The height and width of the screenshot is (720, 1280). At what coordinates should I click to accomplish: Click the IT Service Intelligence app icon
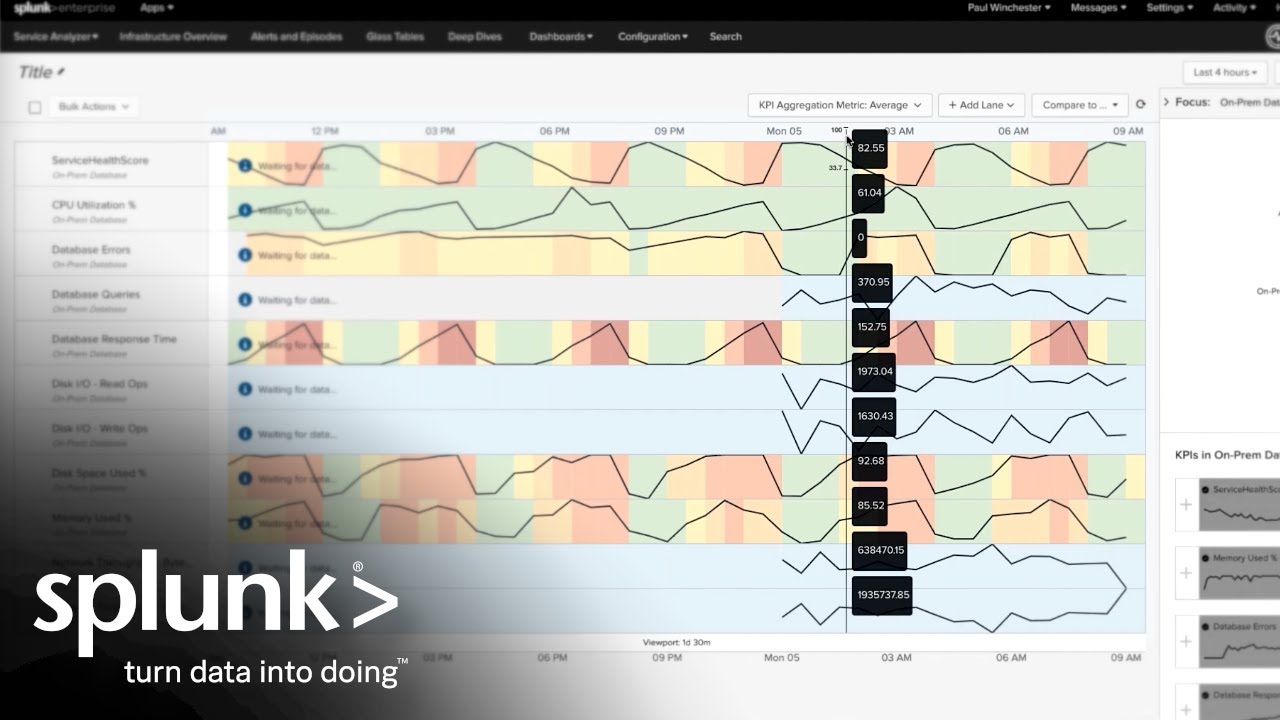pyautogui.click(x=1273, y=37)
